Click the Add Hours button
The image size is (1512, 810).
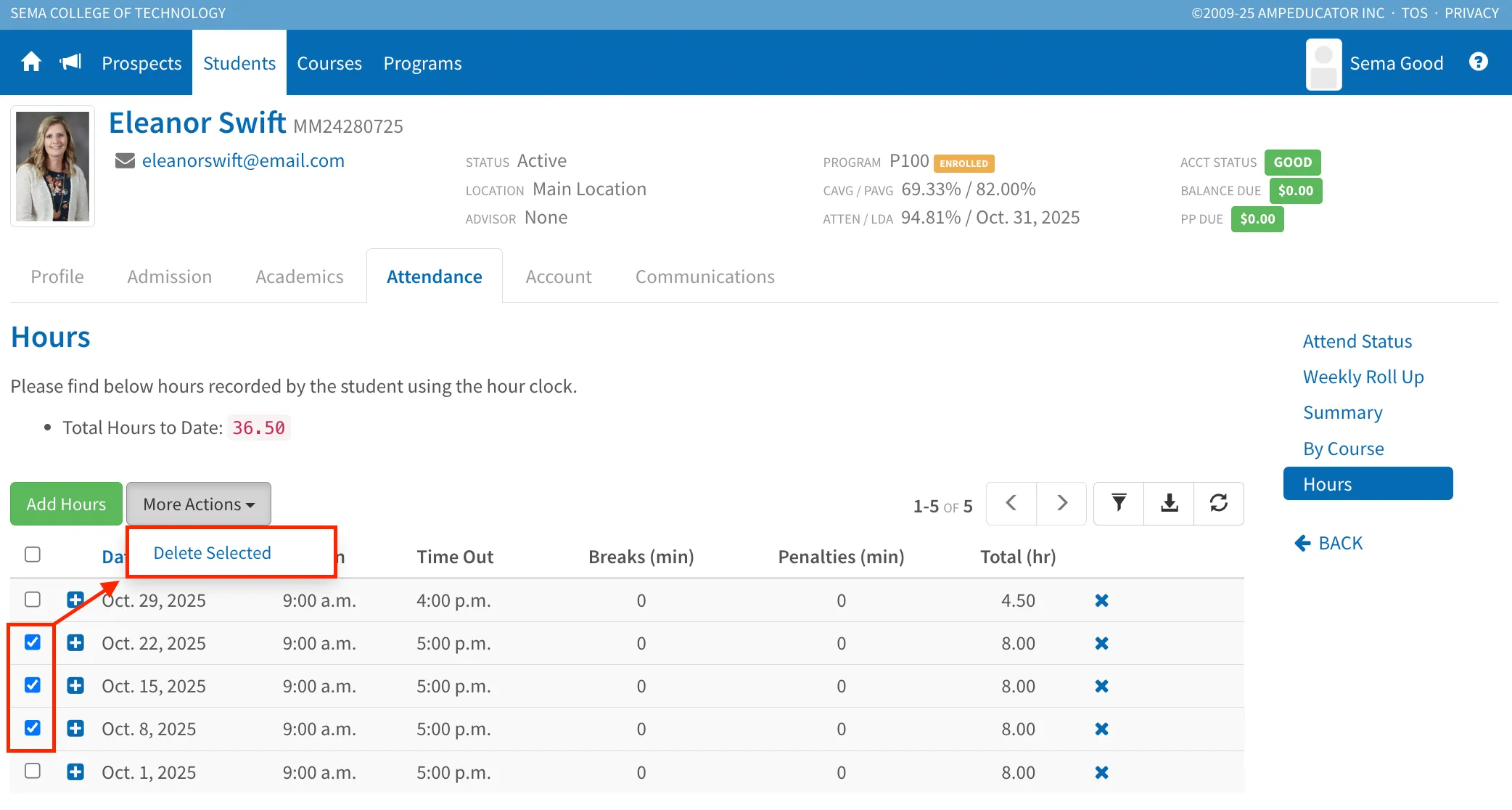tap(66, 504)
